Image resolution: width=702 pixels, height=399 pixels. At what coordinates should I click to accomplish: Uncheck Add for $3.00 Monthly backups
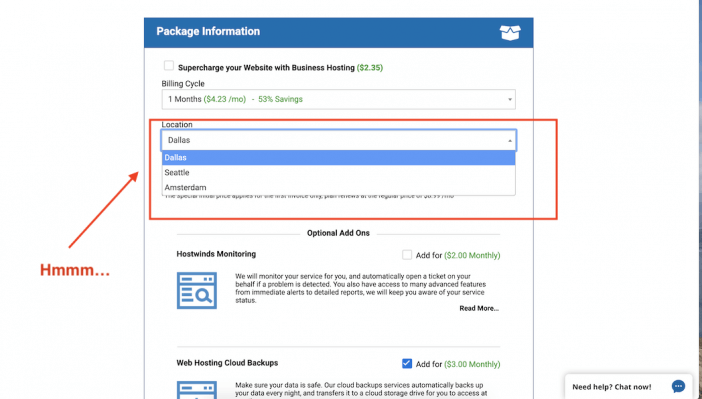coord(407,364)
